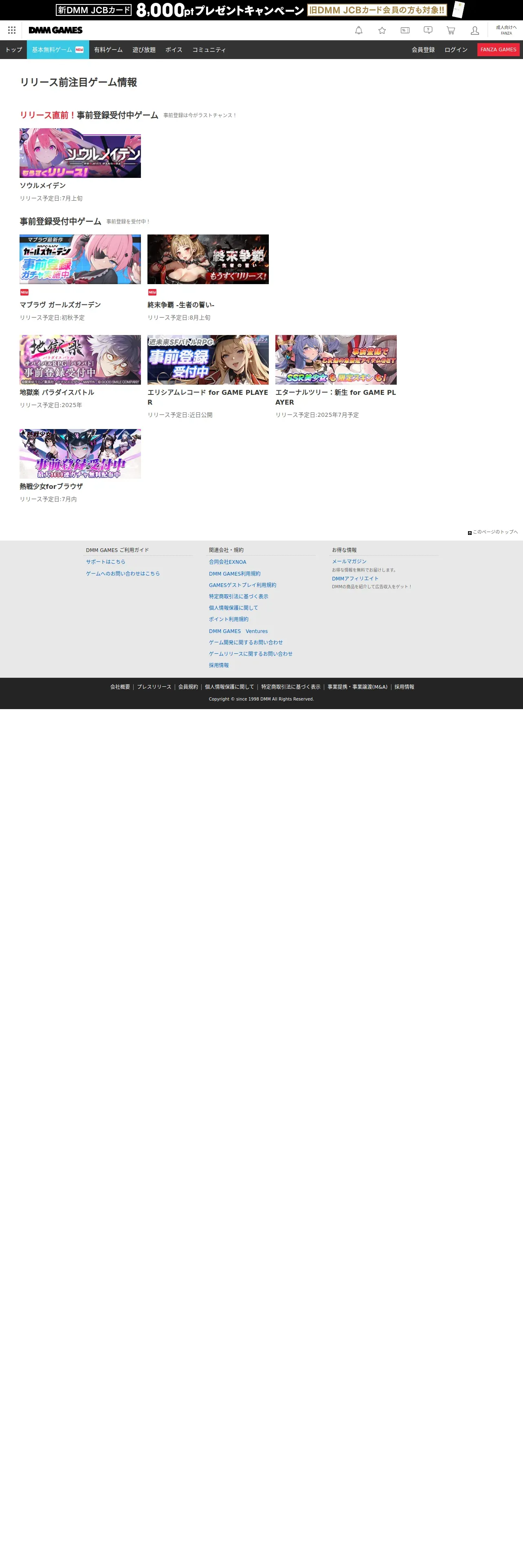Screen dimensions: 523x1568
Task: Click 会員登録 in the navigation bar
Action: (423, 50)
